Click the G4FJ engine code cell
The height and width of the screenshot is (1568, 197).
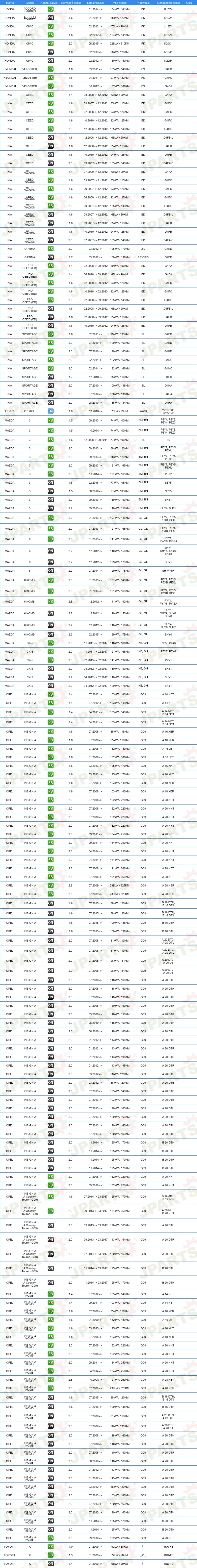point(168,87)
